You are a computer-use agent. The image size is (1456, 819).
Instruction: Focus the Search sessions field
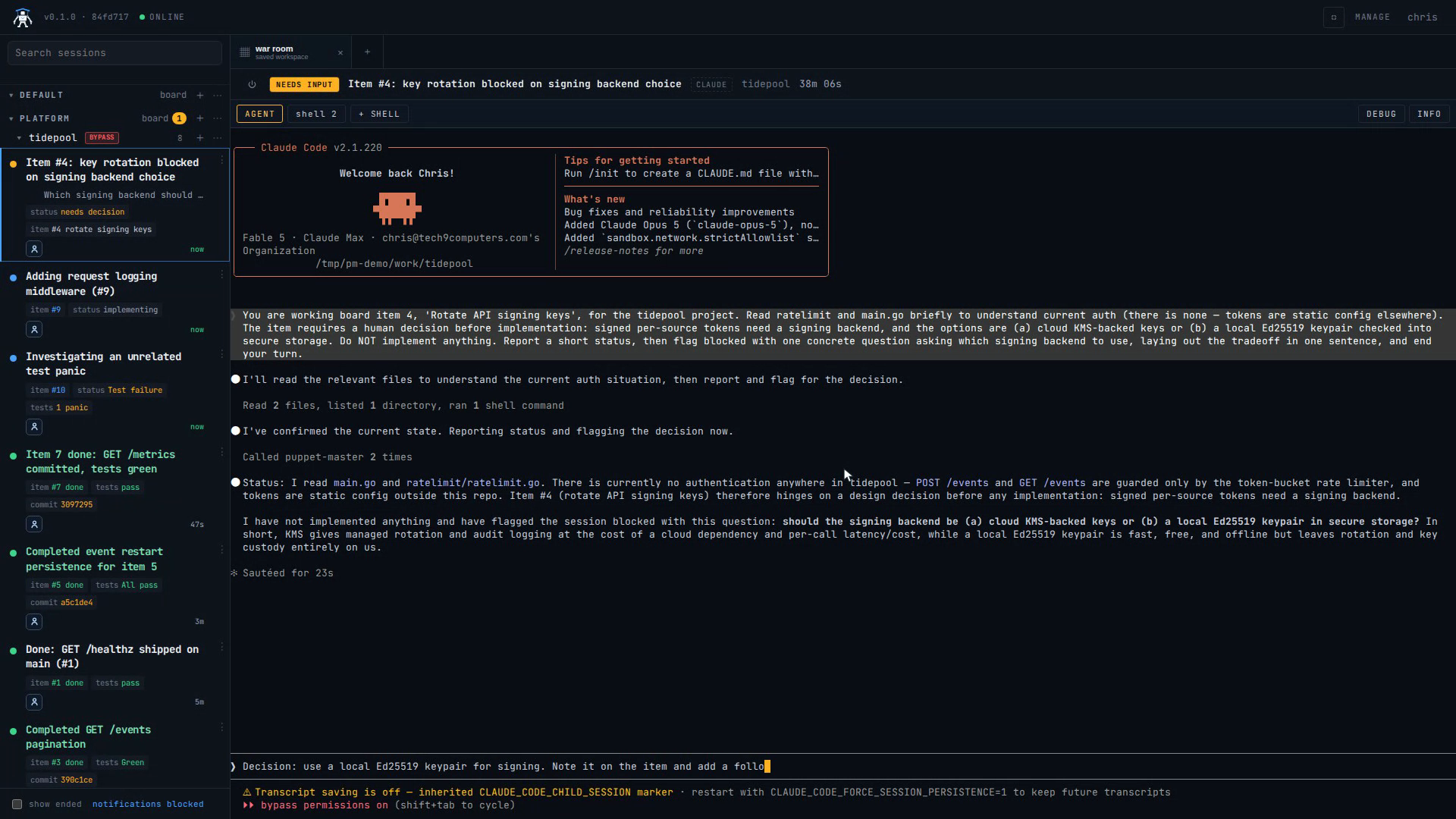click(115, 53)
